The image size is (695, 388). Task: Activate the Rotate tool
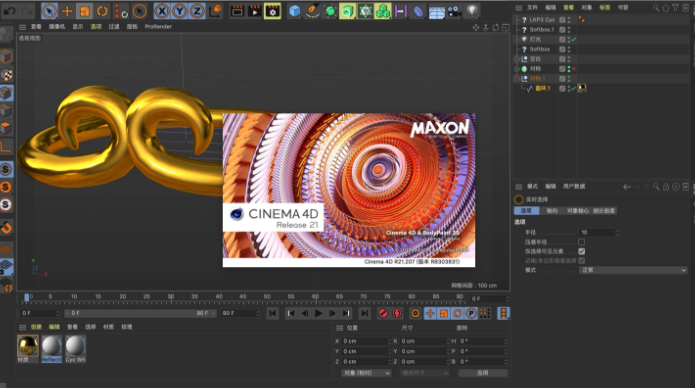102,11
